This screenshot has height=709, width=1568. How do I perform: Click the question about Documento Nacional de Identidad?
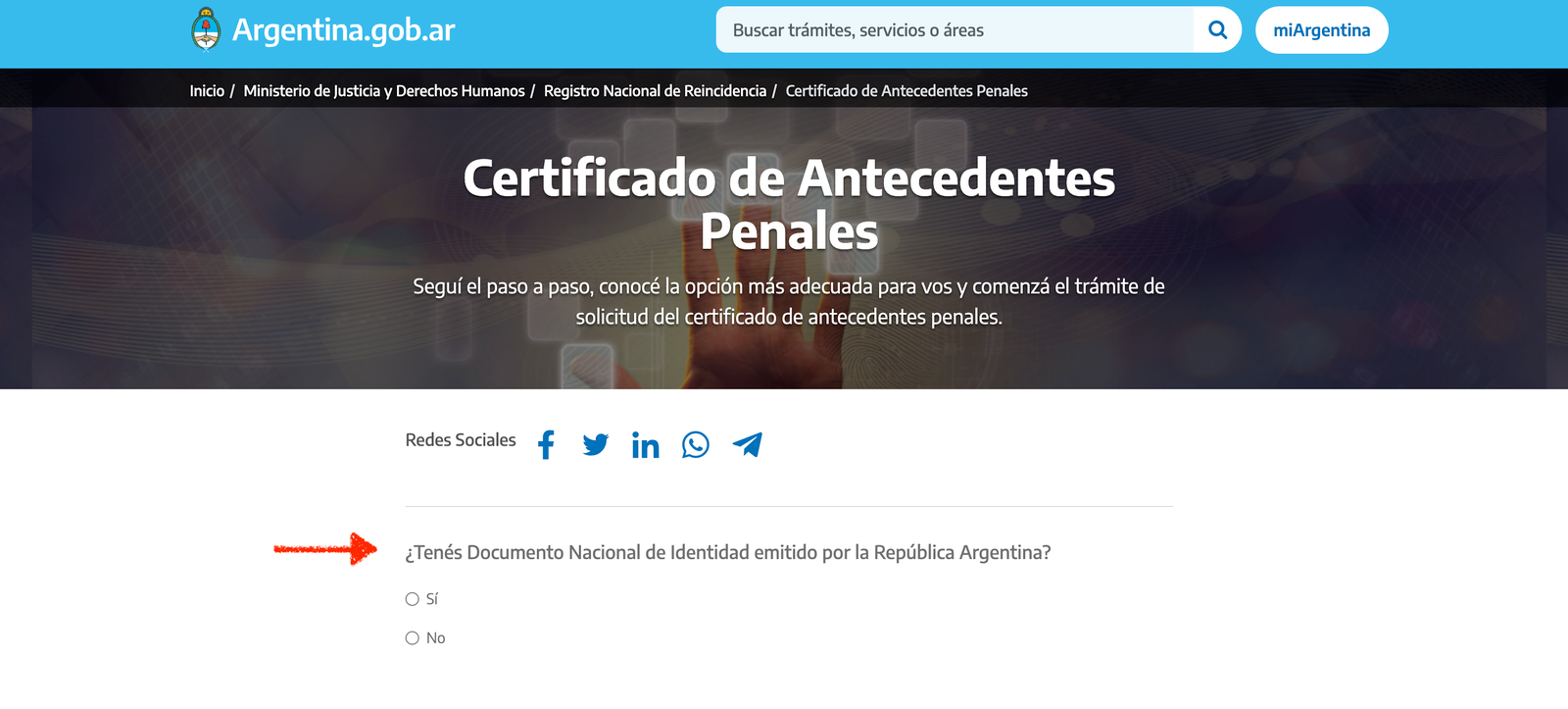click(728, 552)
